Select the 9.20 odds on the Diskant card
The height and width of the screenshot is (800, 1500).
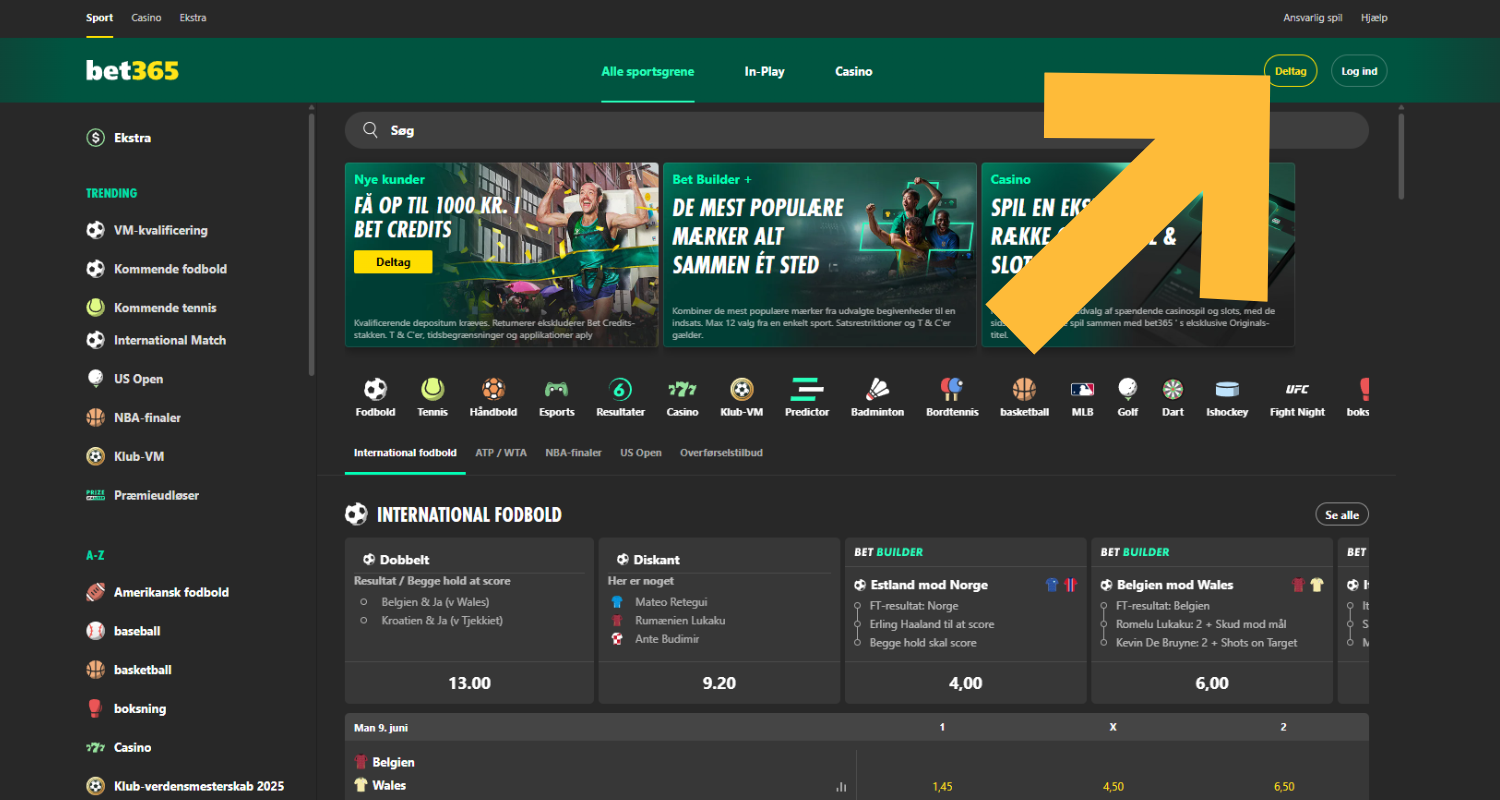719,683
